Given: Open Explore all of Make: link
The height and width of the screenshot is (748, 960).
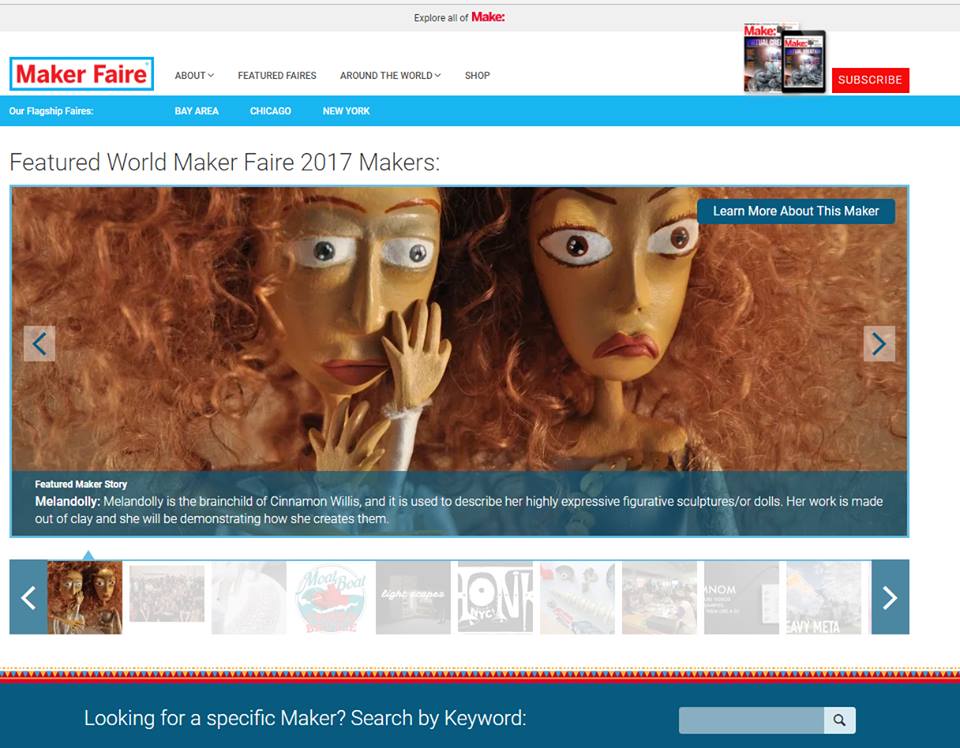Looking at the screenshot, I should (x=460, y=17).
